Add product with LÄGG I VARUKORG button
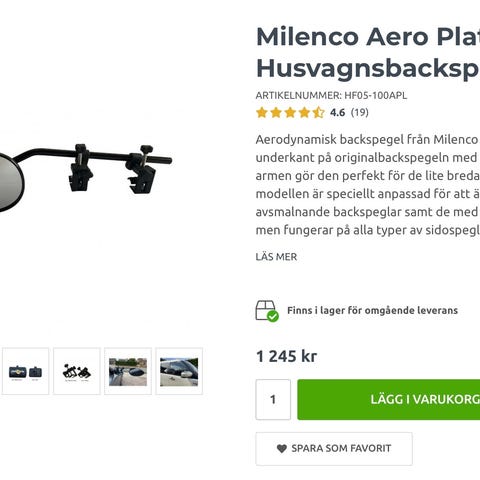 [389, 399]
